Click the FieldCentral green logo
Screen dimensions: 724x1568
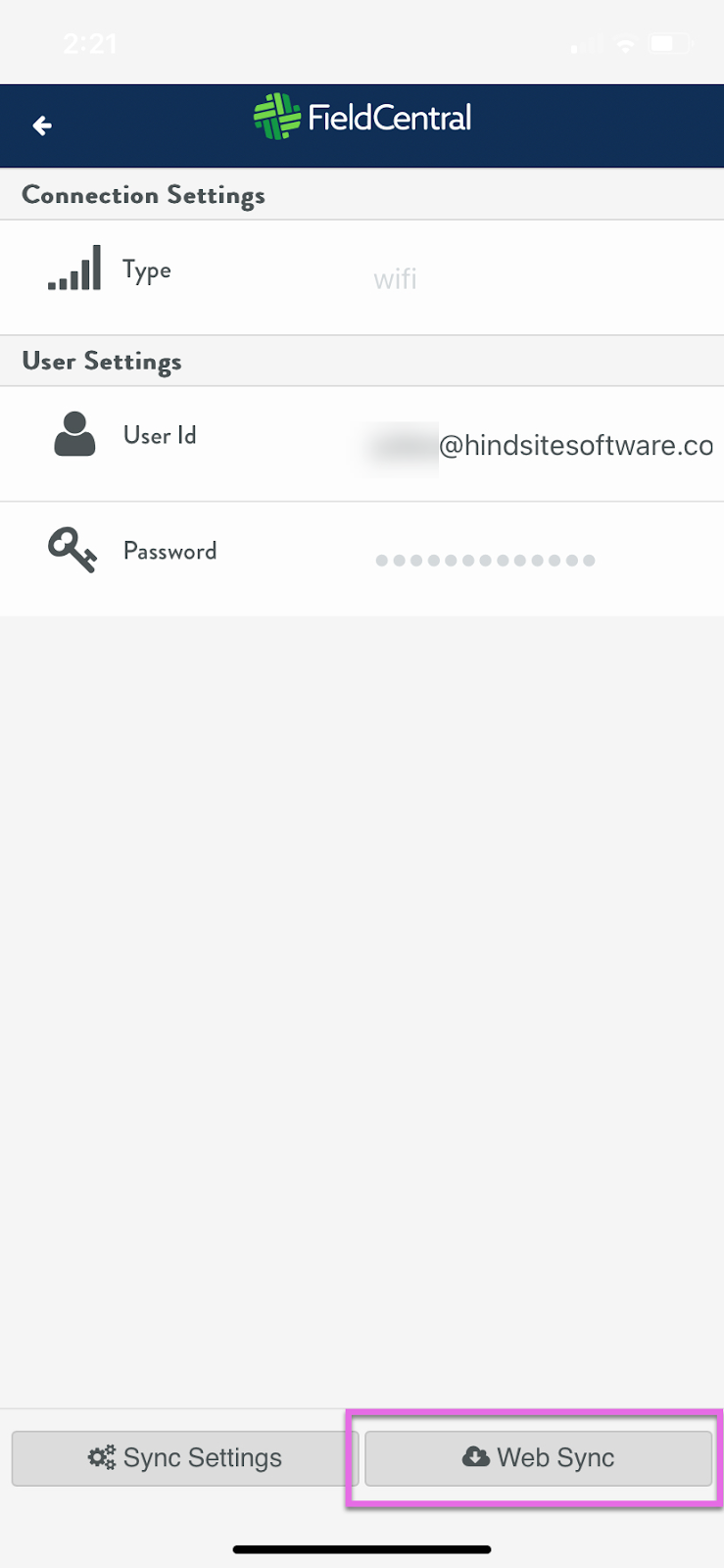[277, 117]
